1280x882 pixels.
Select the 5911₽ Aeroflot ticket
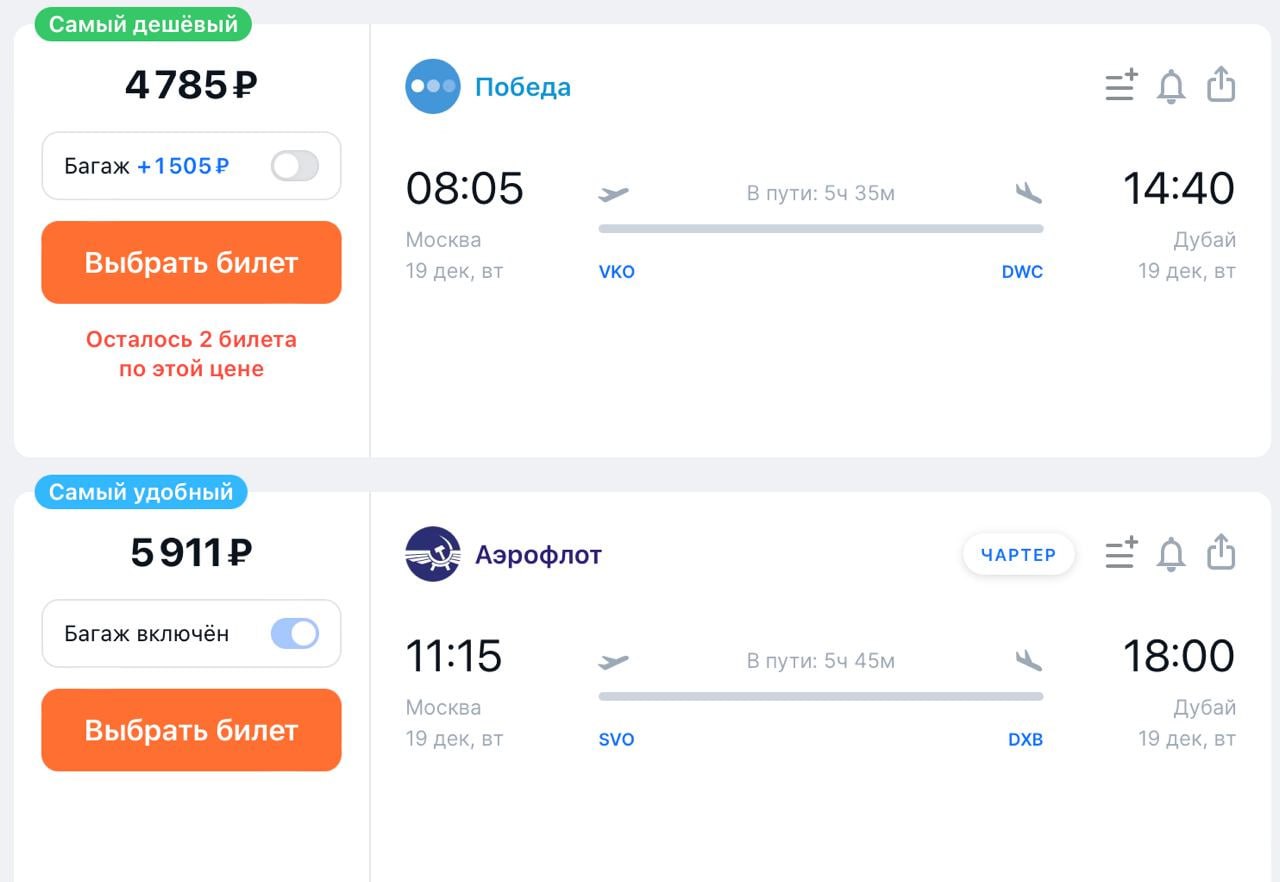coord(191,730)
